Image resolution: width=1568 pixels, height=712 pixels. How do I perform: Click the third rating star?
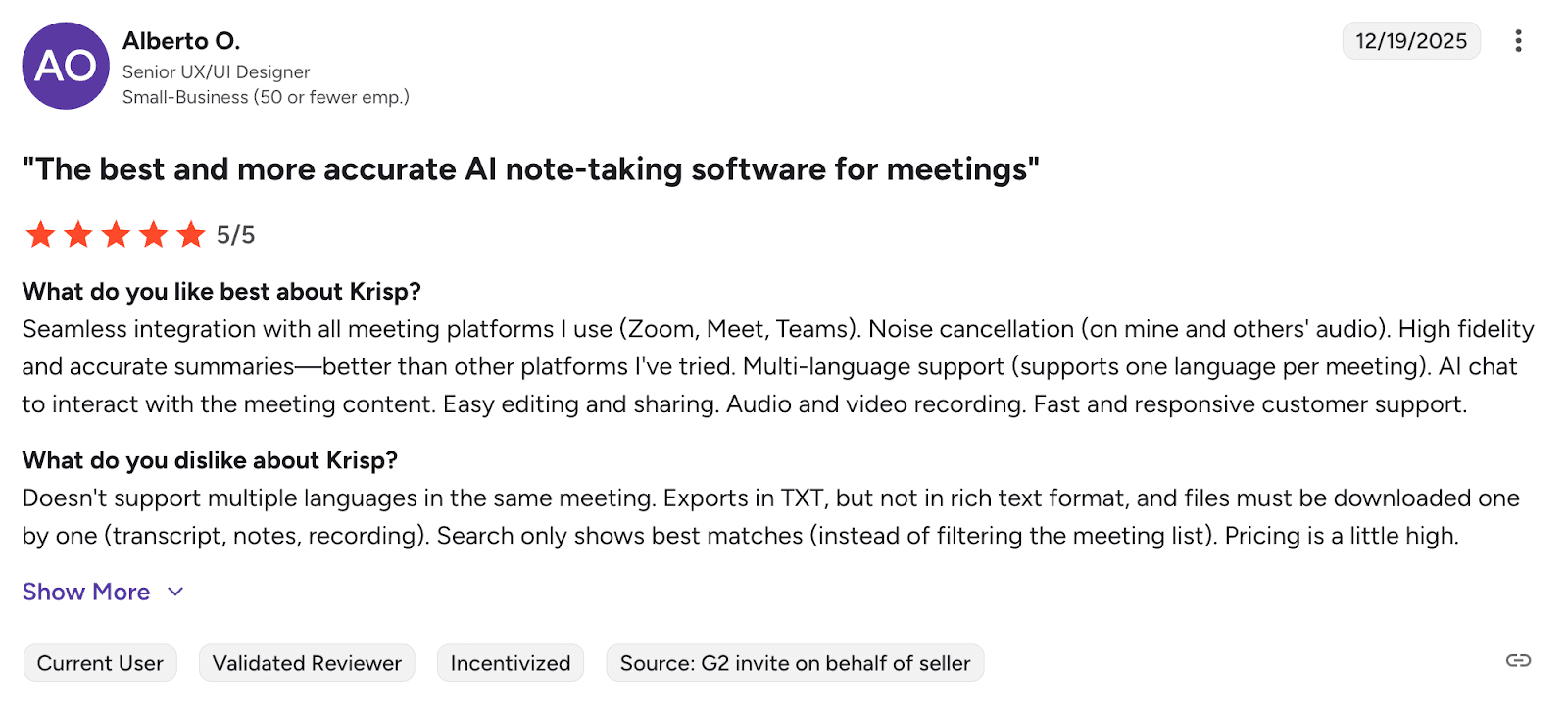coord(116,235)
